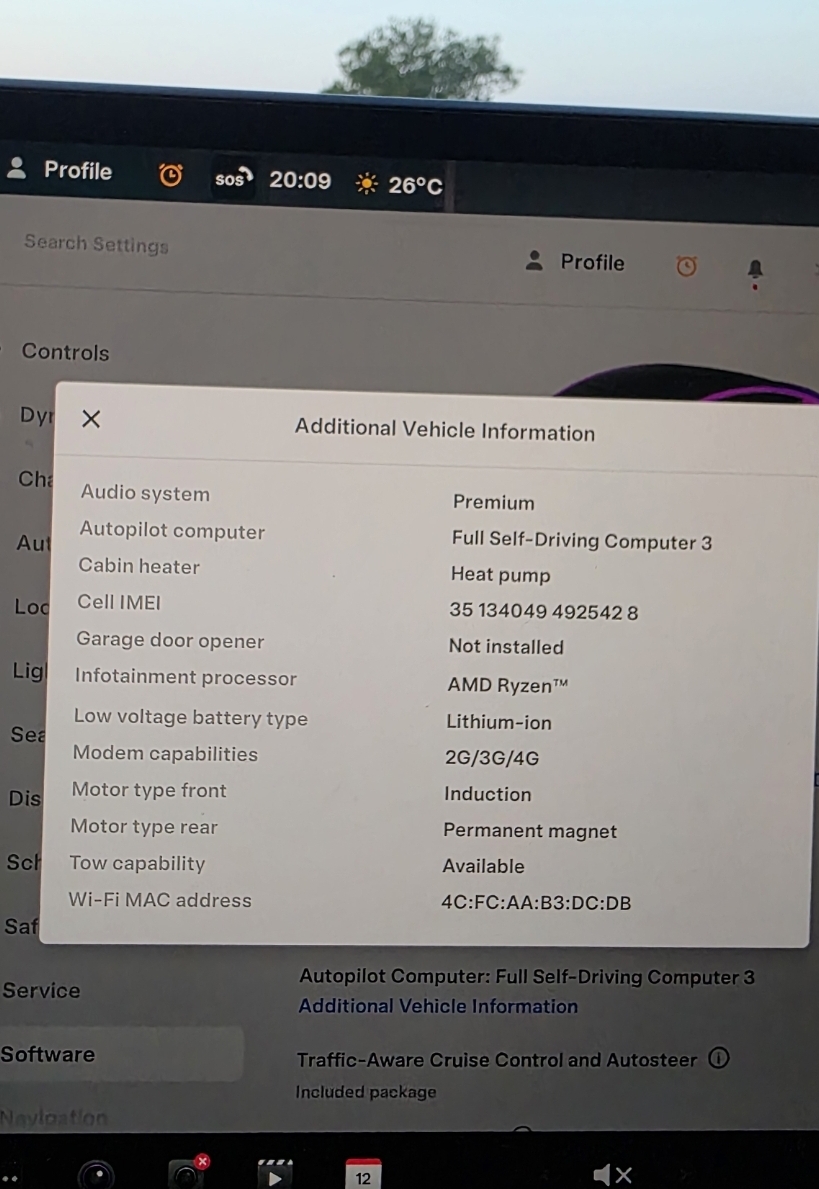This screenshot has width=819, height=1189.
Task: Tap the Motor type rear label
Action: pyautogui.click(x=144, y=827)
